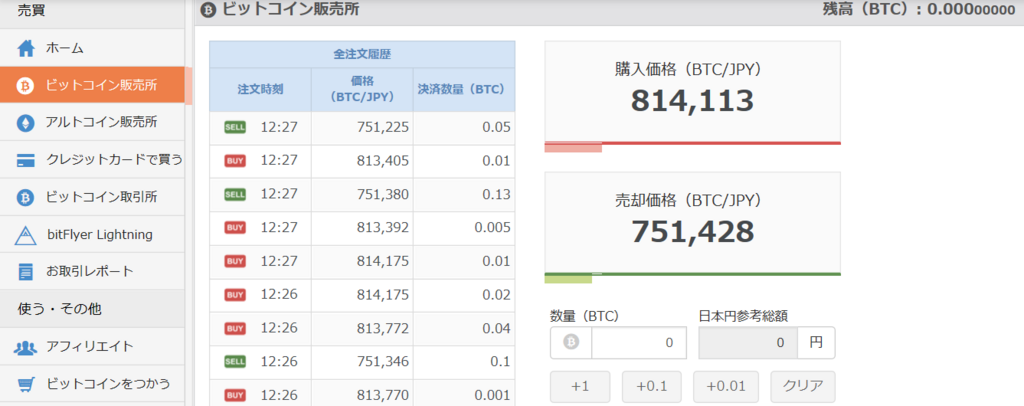Open お取引レポート sidebar entry

tap(92, 272)
